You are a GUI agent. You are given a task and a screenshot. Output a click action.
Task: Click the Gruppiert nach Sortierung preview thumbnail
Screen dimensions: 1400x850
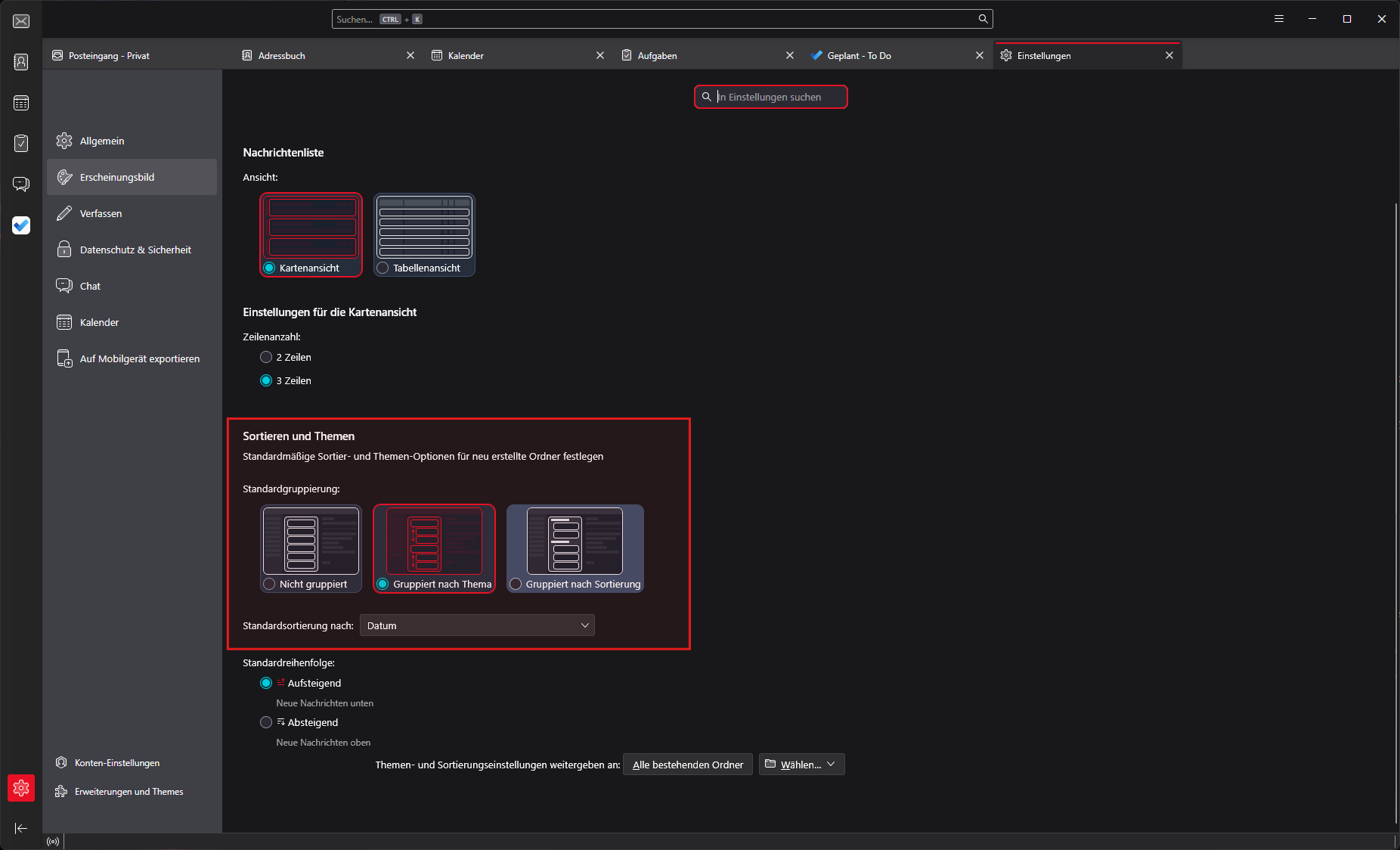[575, 541]
